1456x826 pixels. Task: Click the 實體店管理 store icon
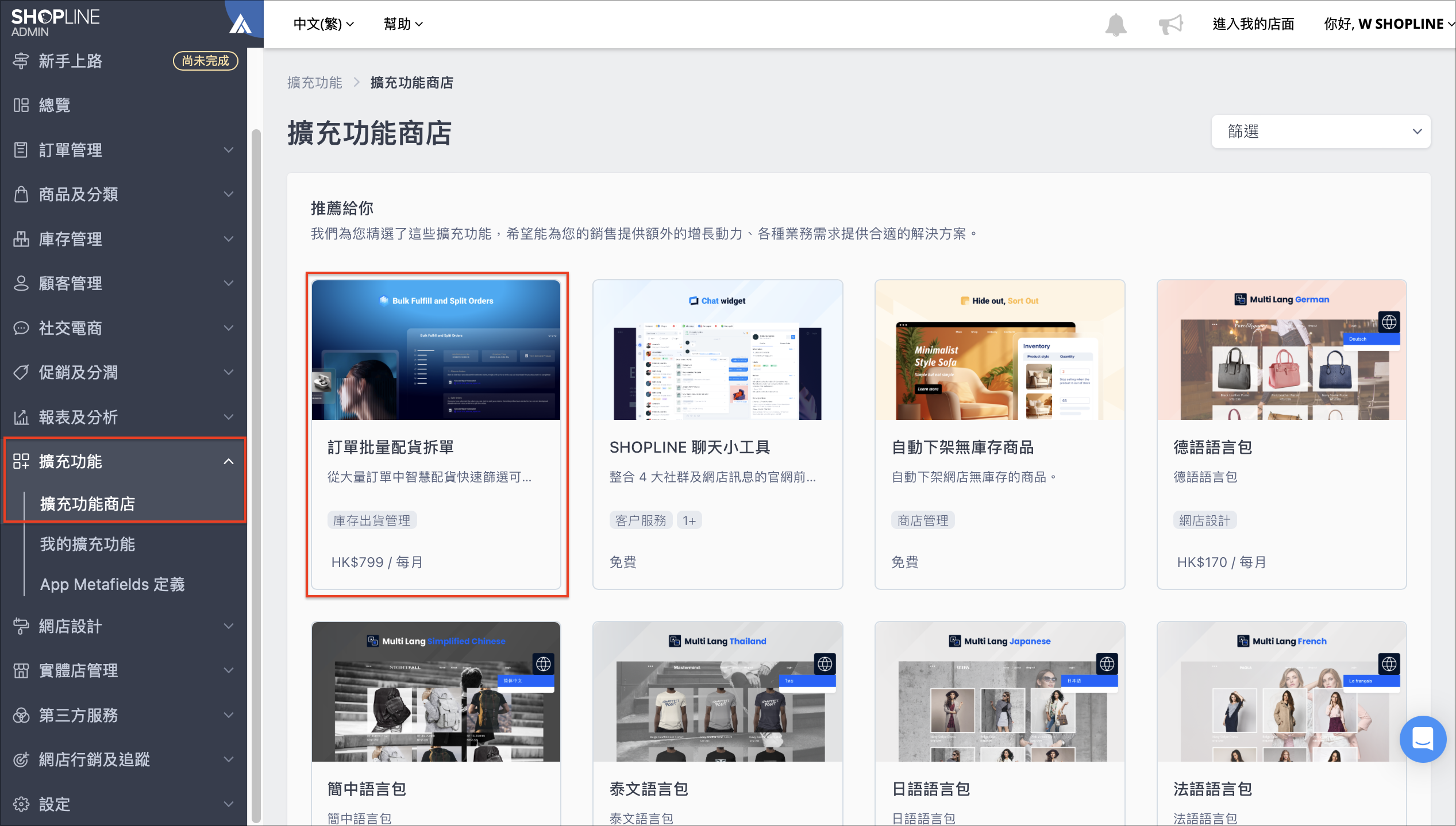tap(21, 670)
